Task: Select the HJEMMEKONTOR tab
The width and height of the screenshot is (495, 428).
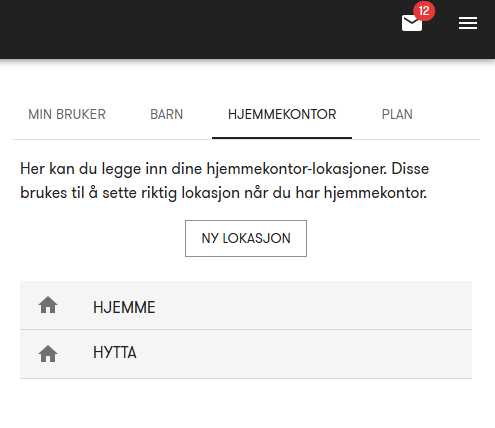Action: pyautogui.click(x=282, y=114)
